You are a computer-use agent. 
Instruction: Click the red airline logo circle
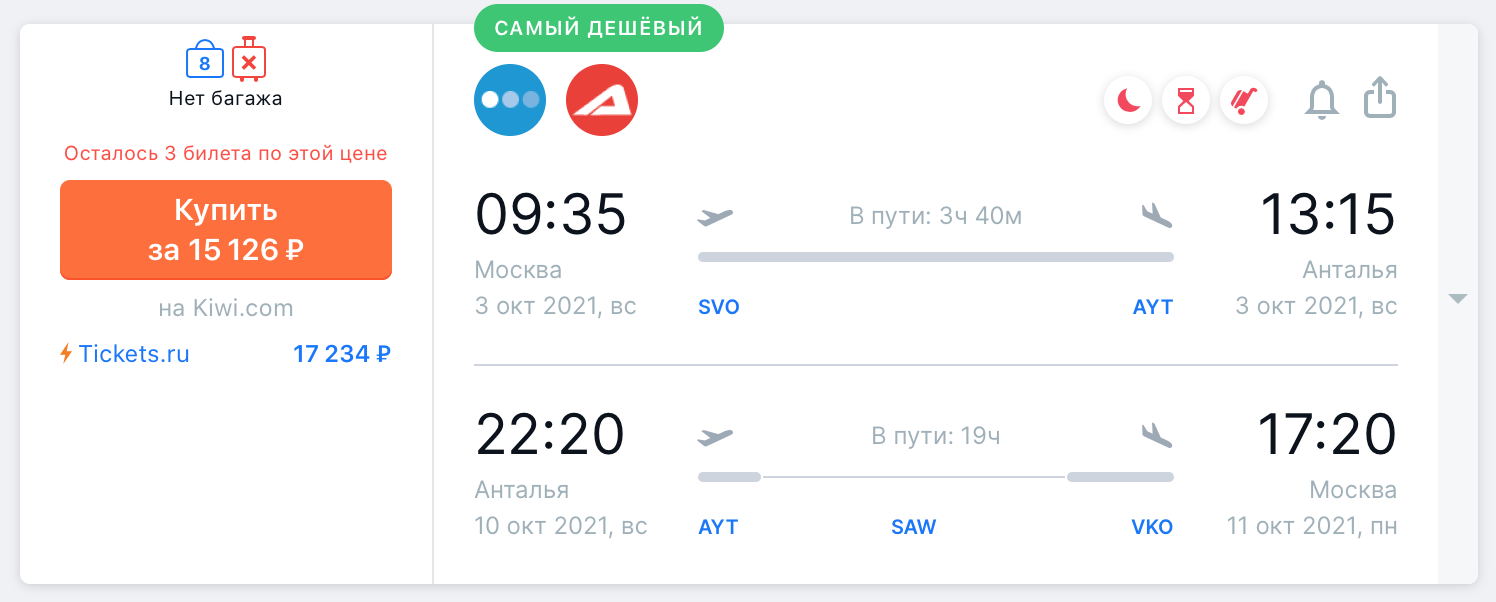(602, 100)
